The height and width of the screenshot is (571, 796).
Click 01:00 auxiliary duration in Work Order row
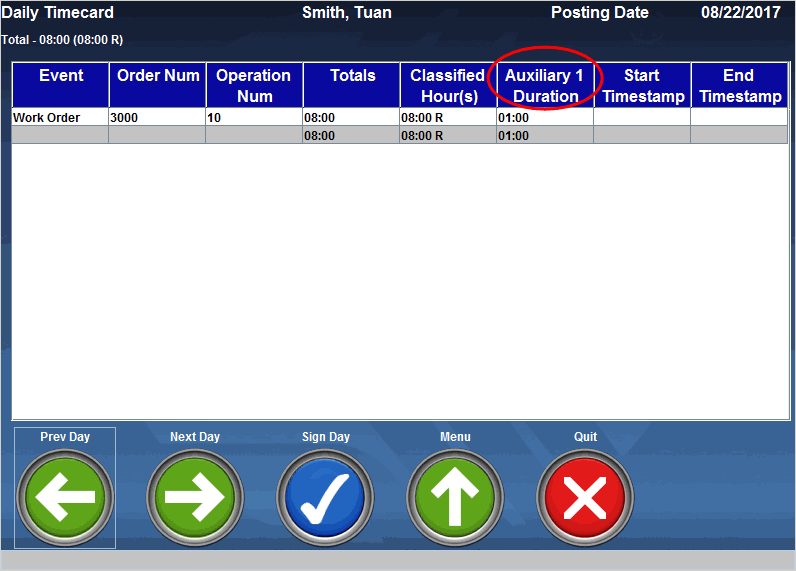click(545, 118)
